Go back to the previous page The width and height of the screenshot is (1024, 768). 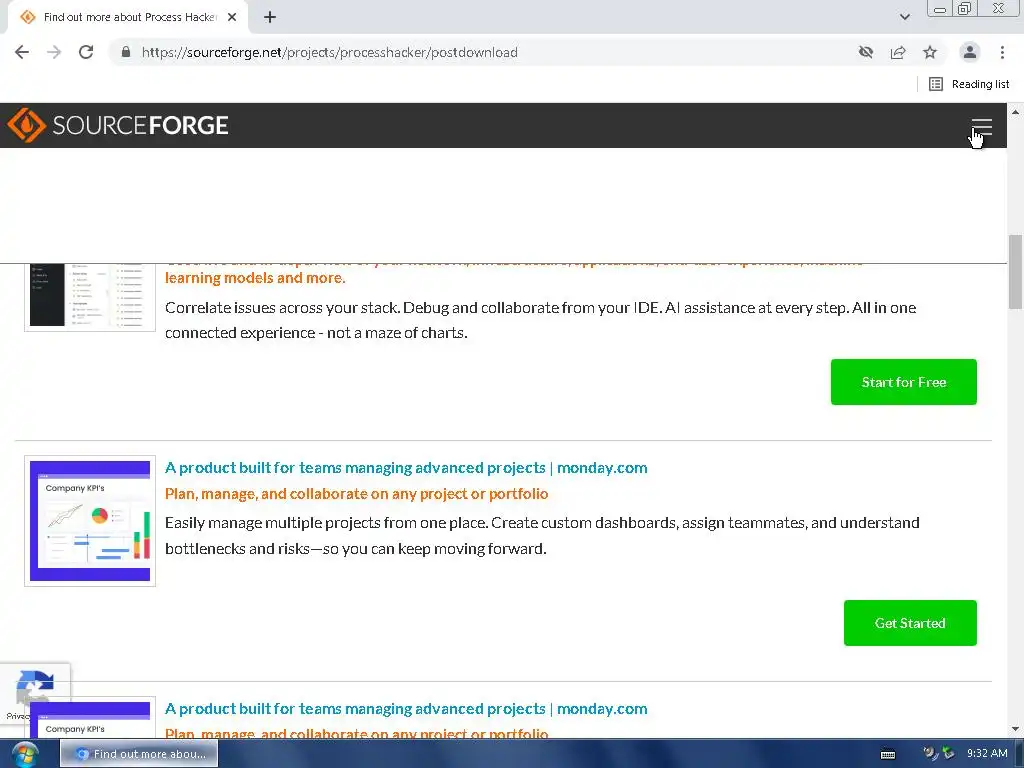pos(22,52)
